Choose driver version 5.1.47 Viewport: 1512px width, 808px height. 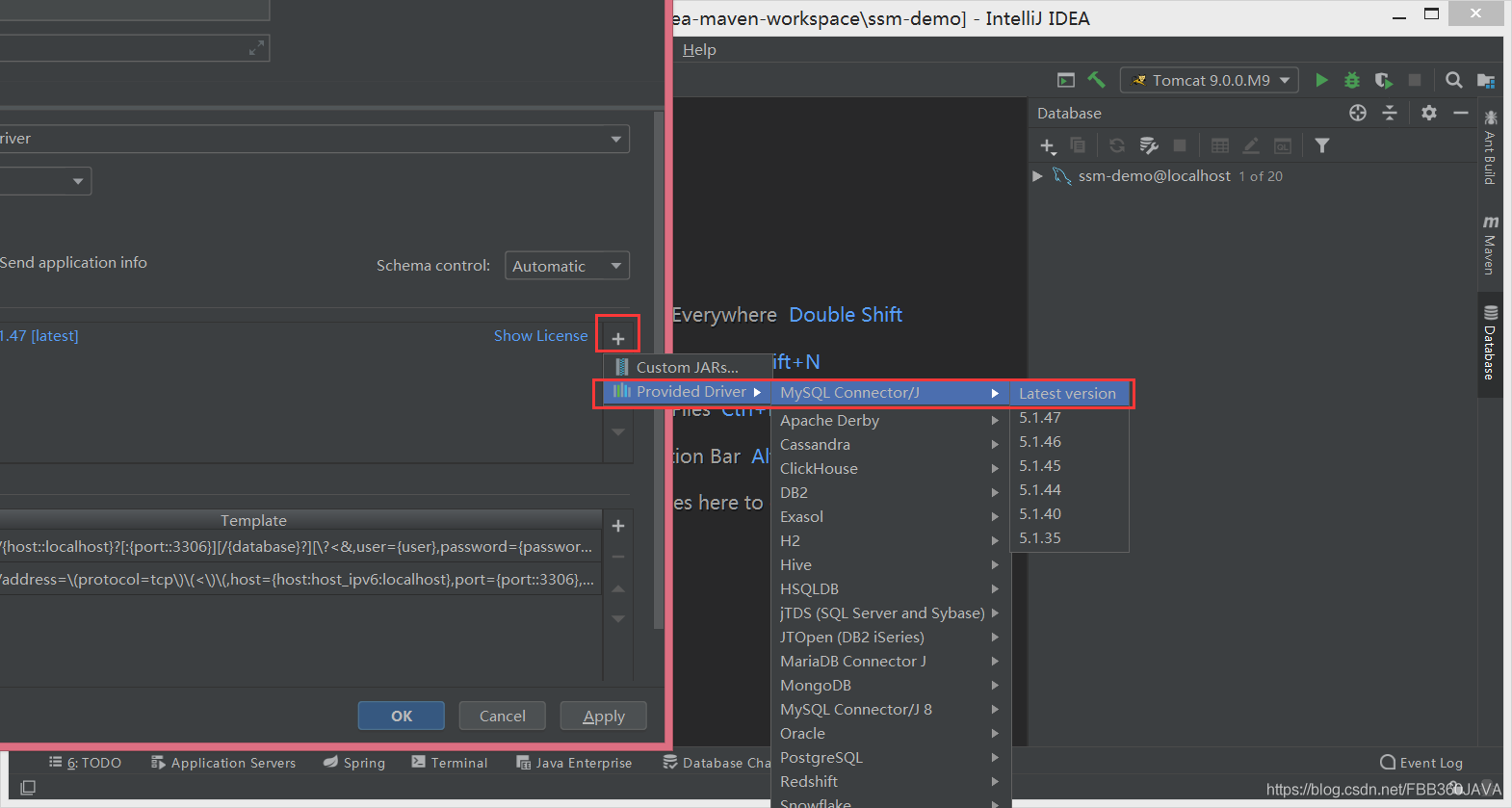(1069, 418)
